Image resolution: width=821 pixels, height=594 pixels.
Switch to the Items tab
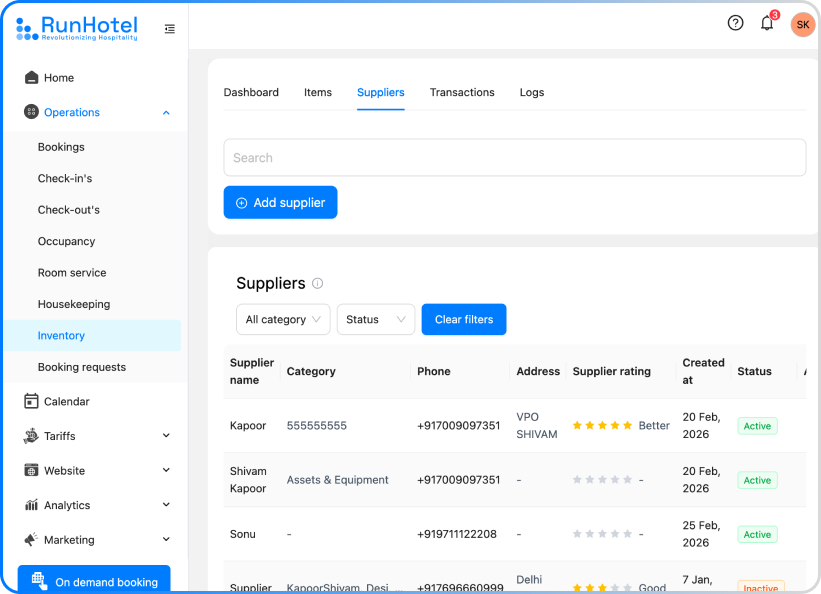point(318,92)
